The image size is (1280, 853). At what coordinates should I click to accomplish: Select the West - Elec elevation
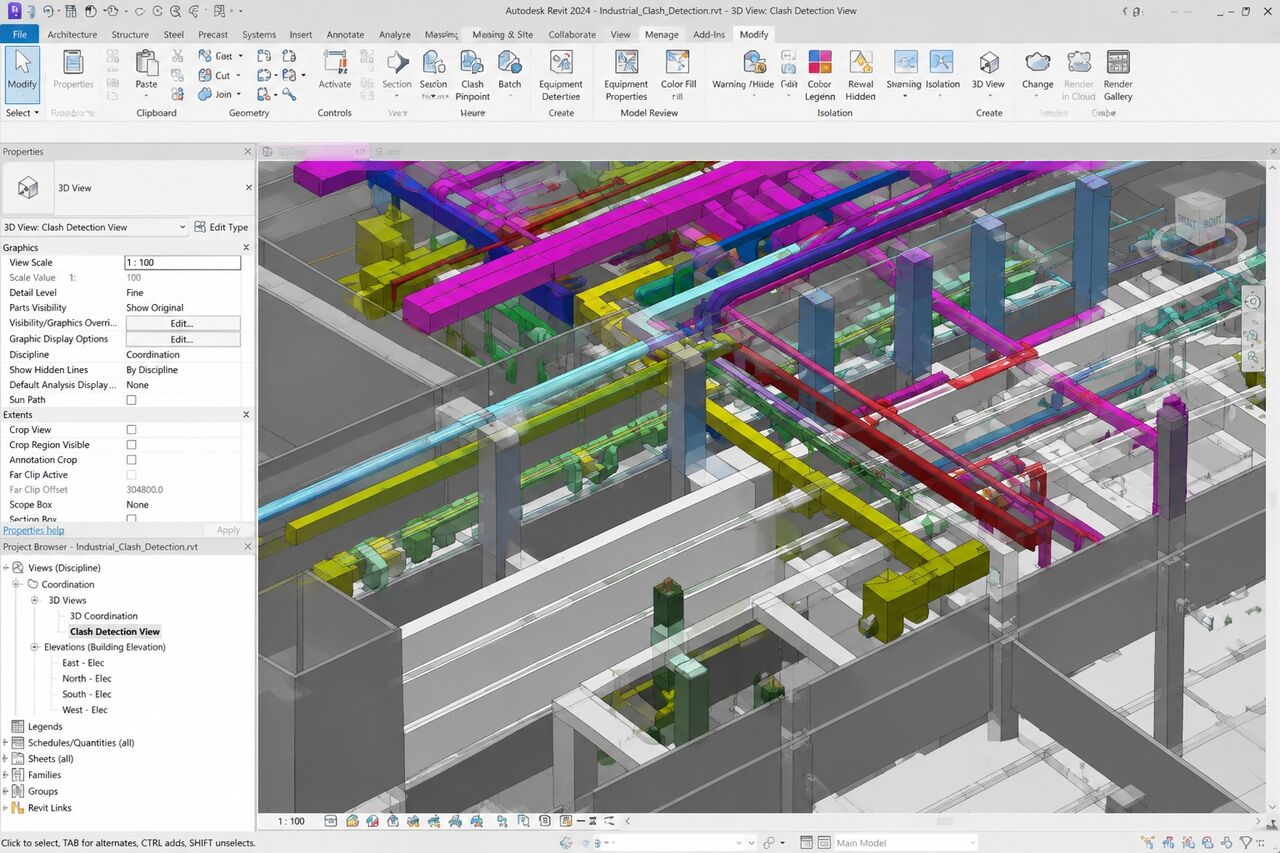pos(85,710)
